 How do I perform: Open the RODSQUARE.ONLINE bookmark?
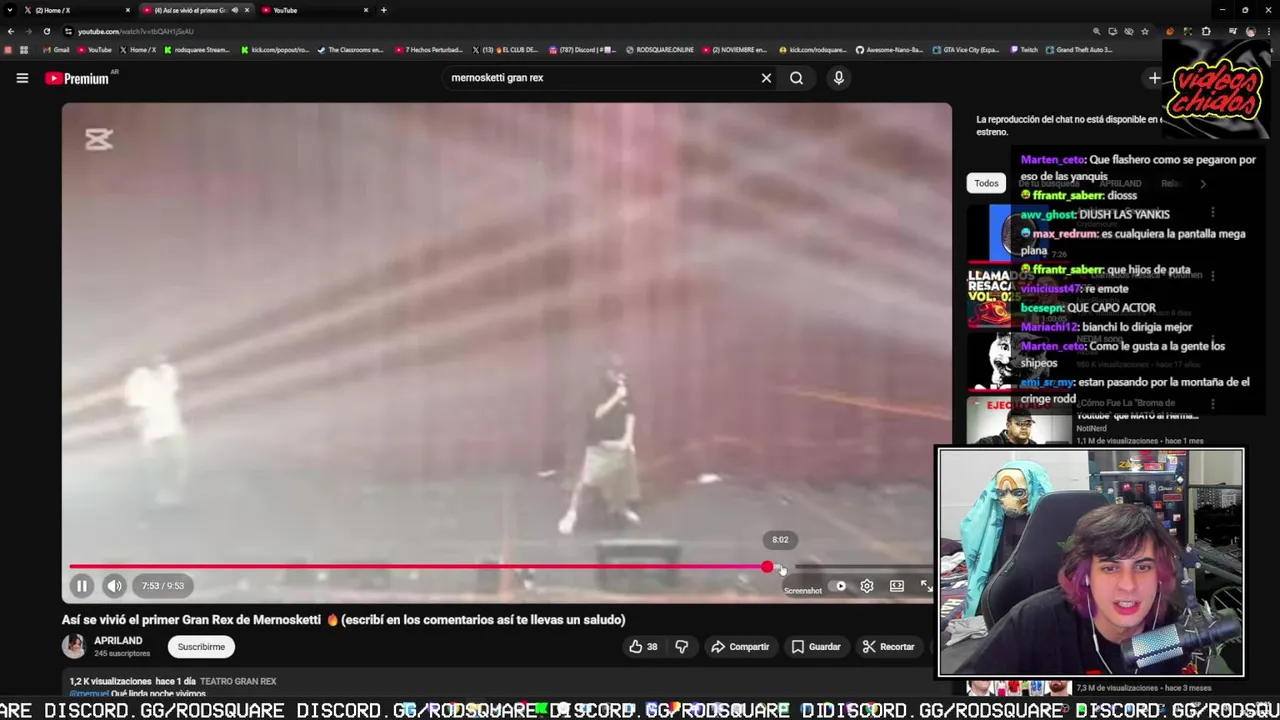click(660, 49)
